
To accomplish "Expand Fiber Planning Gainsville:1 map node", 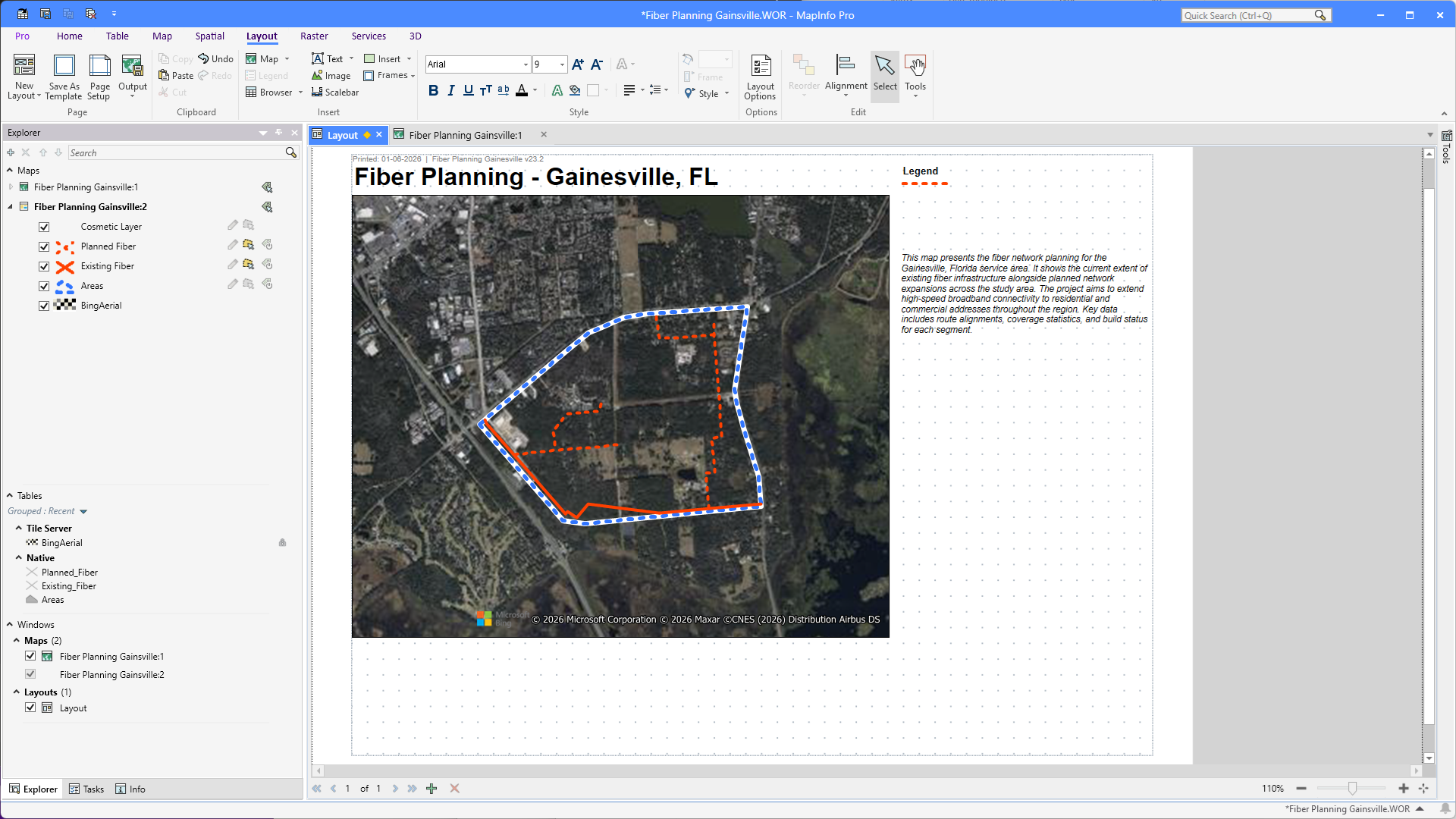I will click(x=11, y=187).
